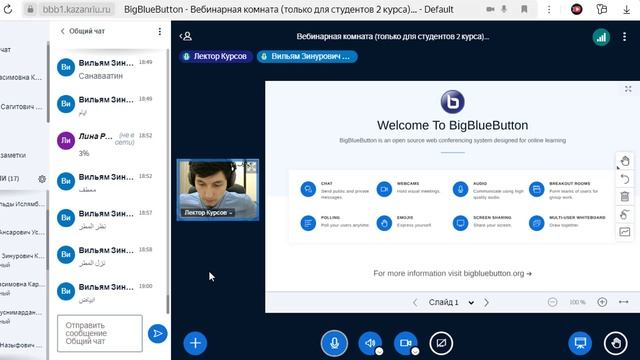Viewport: 640px width, 360px height.
Task: Toggle the user list panel icon
Action: point(186,36)
